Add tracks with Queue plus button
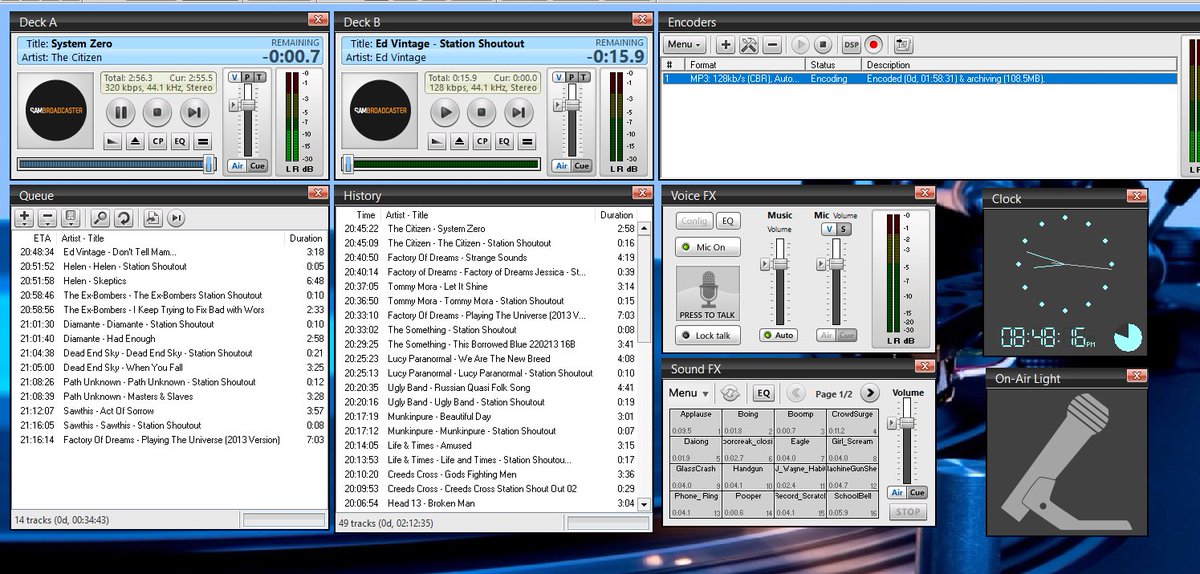This screenshot has width=1200, height=574. [25, 218]
